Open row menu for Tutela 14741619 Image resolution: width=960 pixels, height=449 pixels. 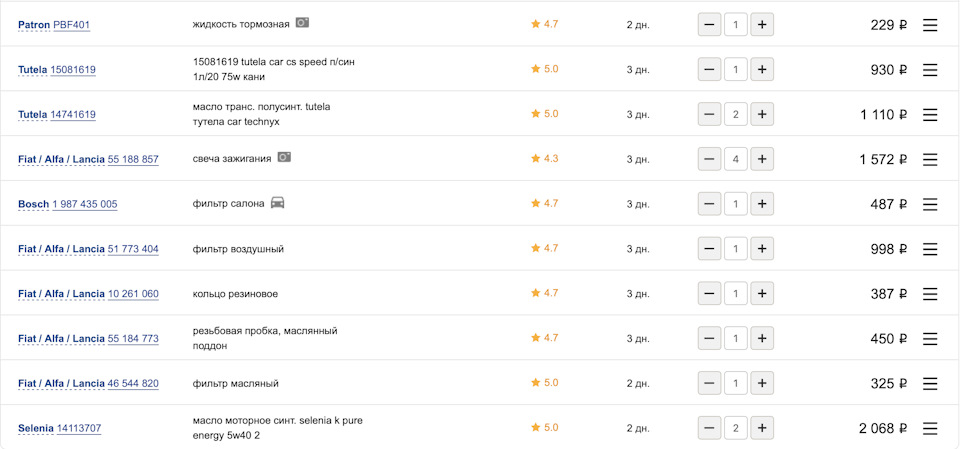[930, 115]
